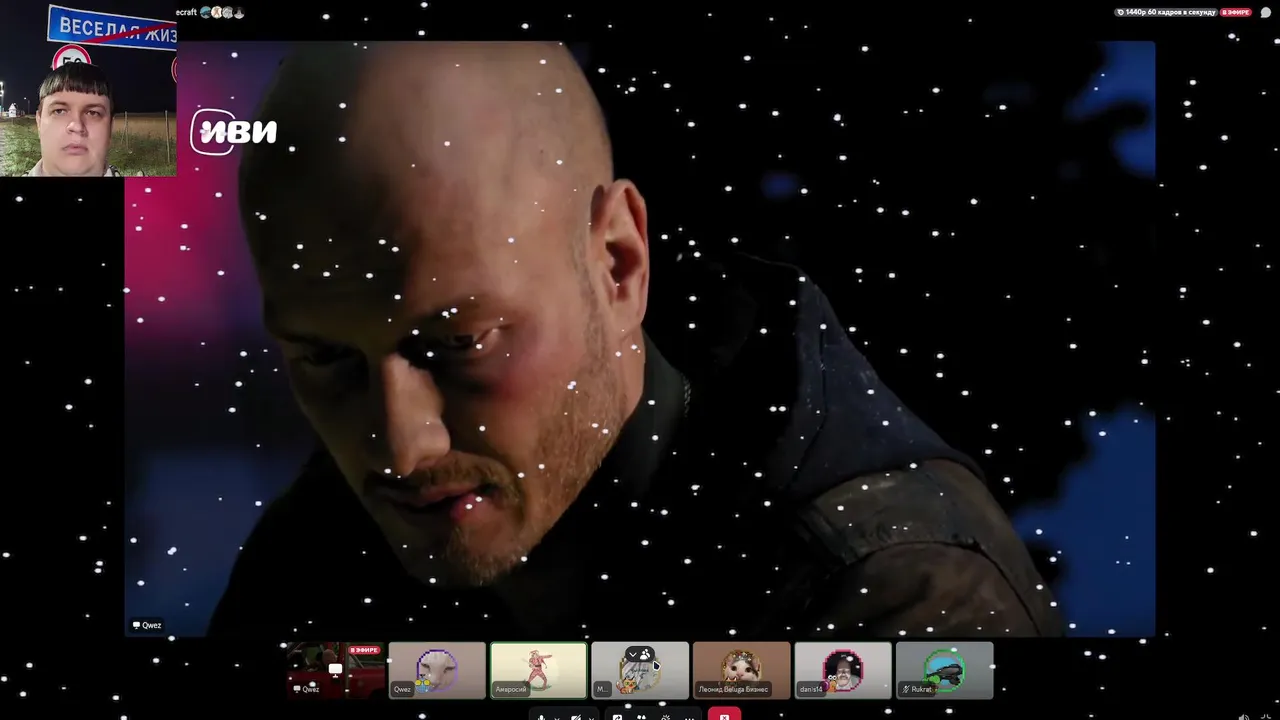The width and height of the screenshot is (1280, 720).
Task: Click the red disconnect call button
Action: (724, 714)
